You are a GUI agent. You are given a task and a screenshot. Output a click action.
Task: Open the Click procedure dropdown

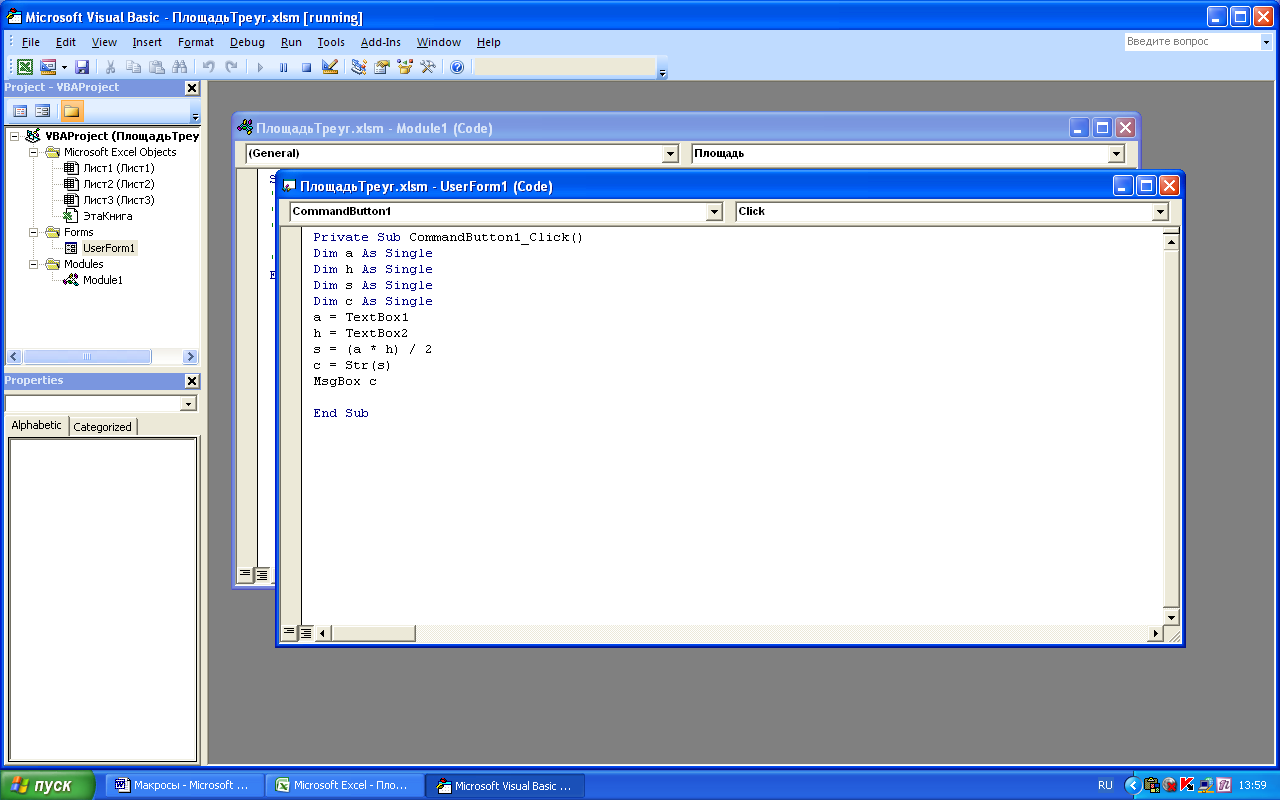click(x=1160, y=211)
